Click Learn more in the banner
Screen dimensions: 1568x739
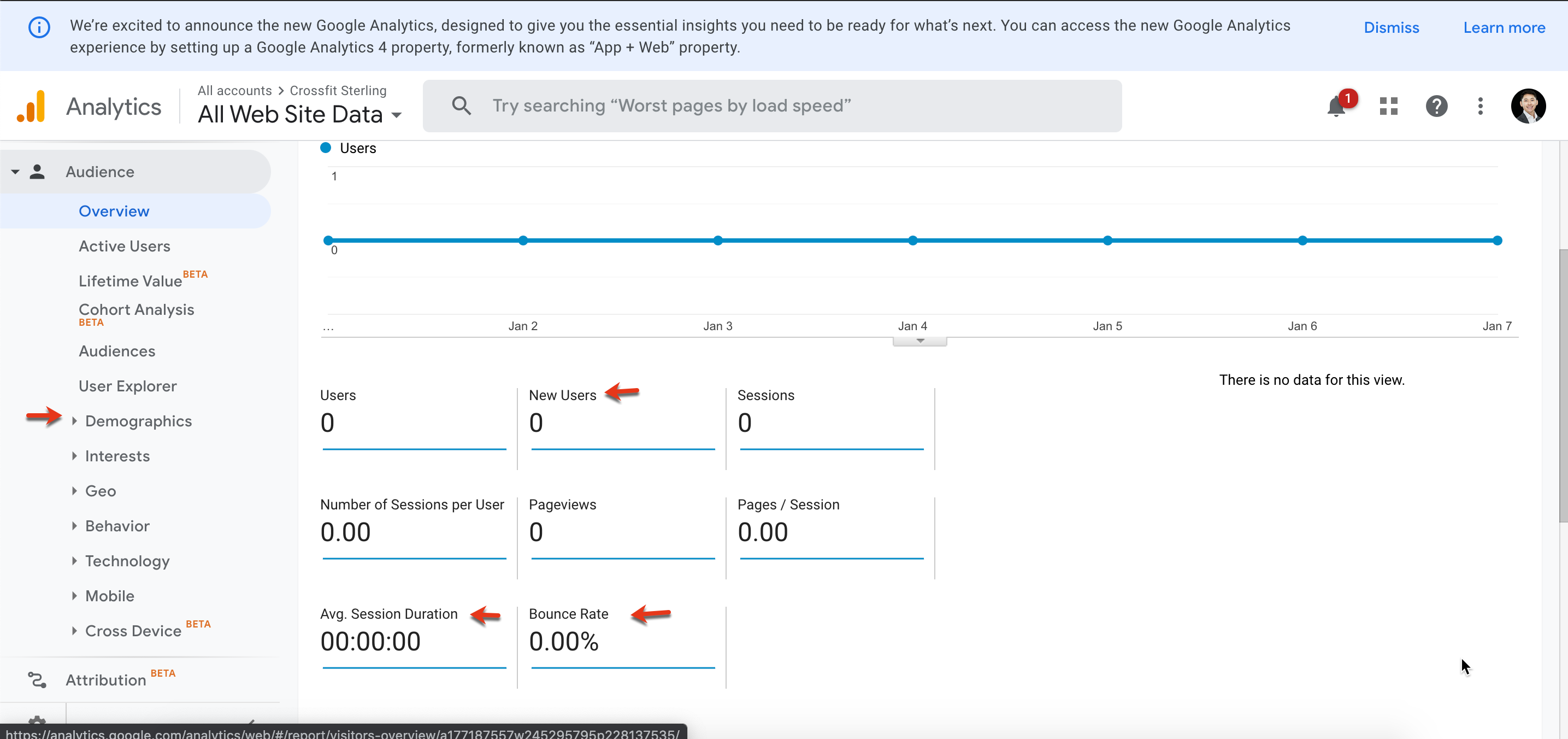pos(1504,27)
